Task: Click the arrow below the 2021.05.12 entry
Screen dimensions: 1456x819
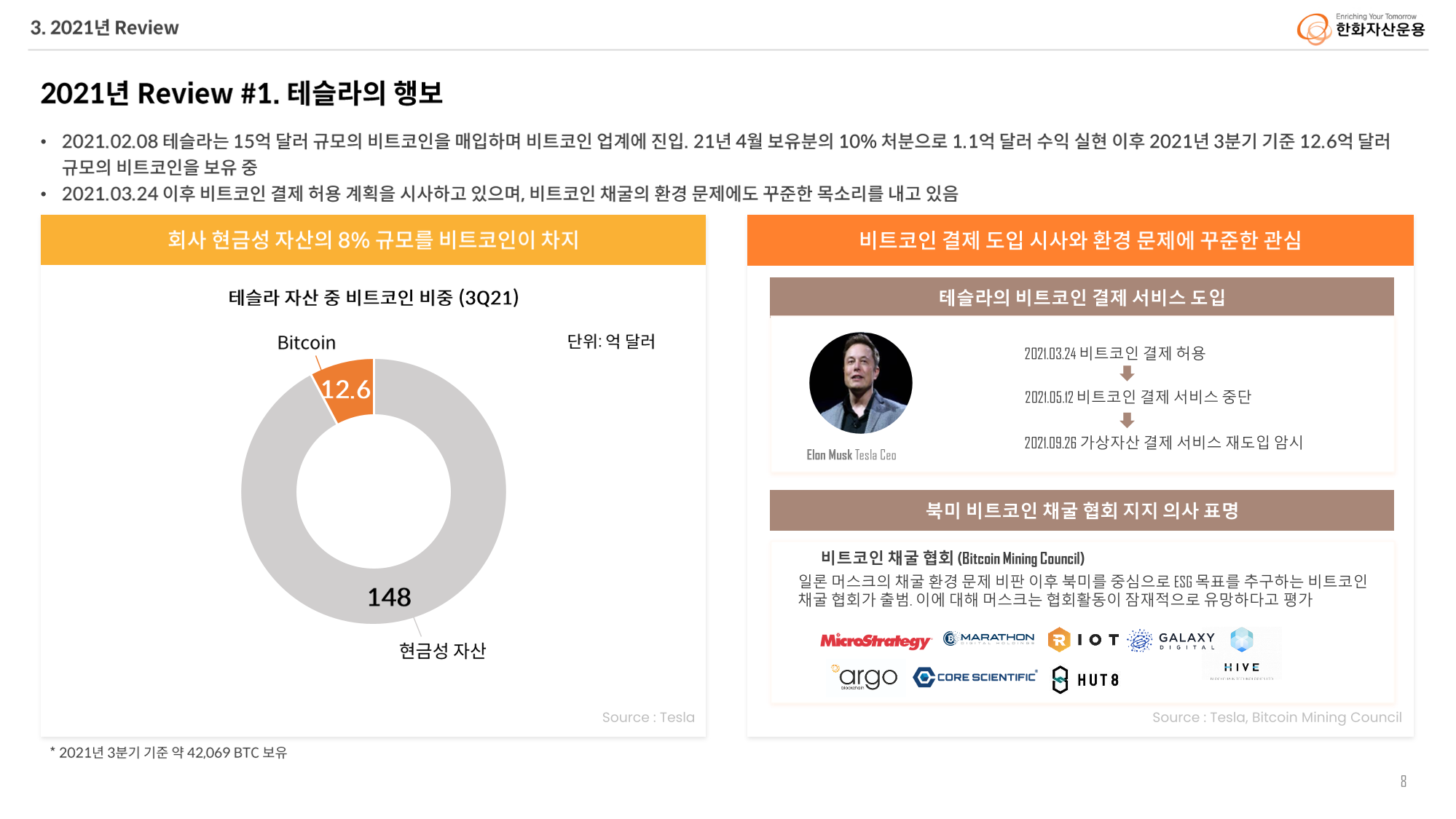Action: [1127, 420]
